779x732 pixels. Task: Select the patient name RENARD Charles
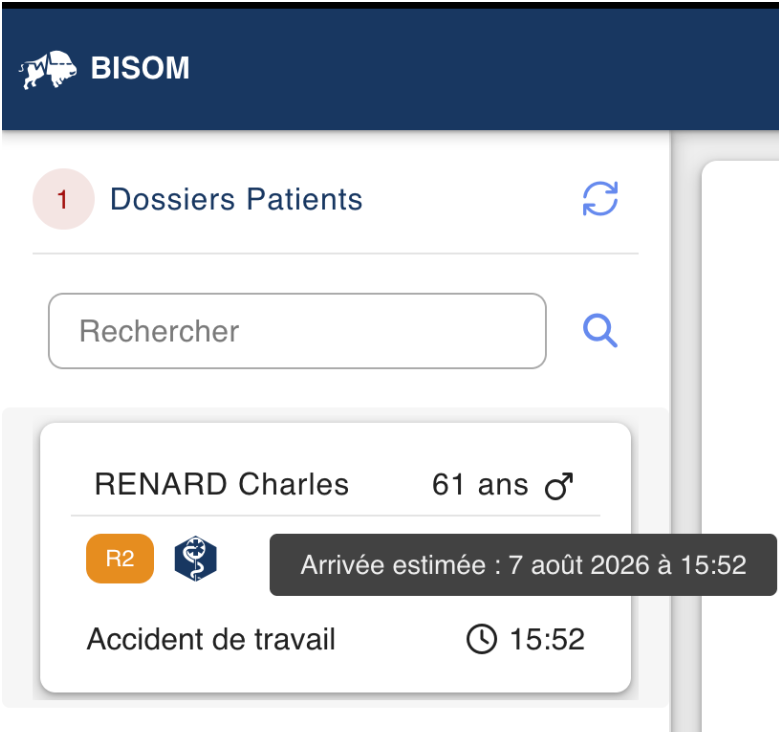(222, 485)
